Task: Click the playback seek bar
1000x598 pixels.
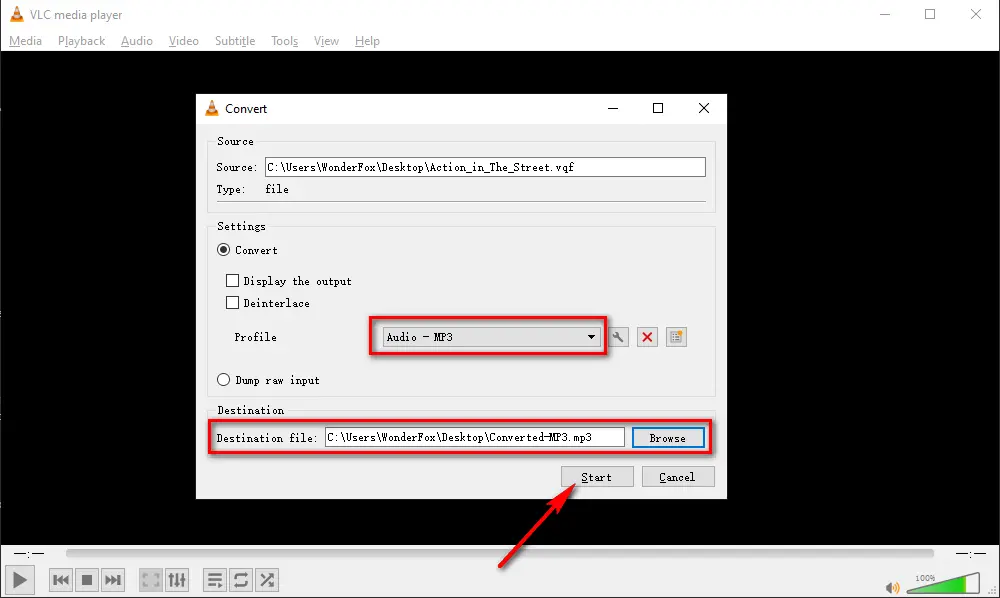Action: pyautogui.click(x=499, y=553)
